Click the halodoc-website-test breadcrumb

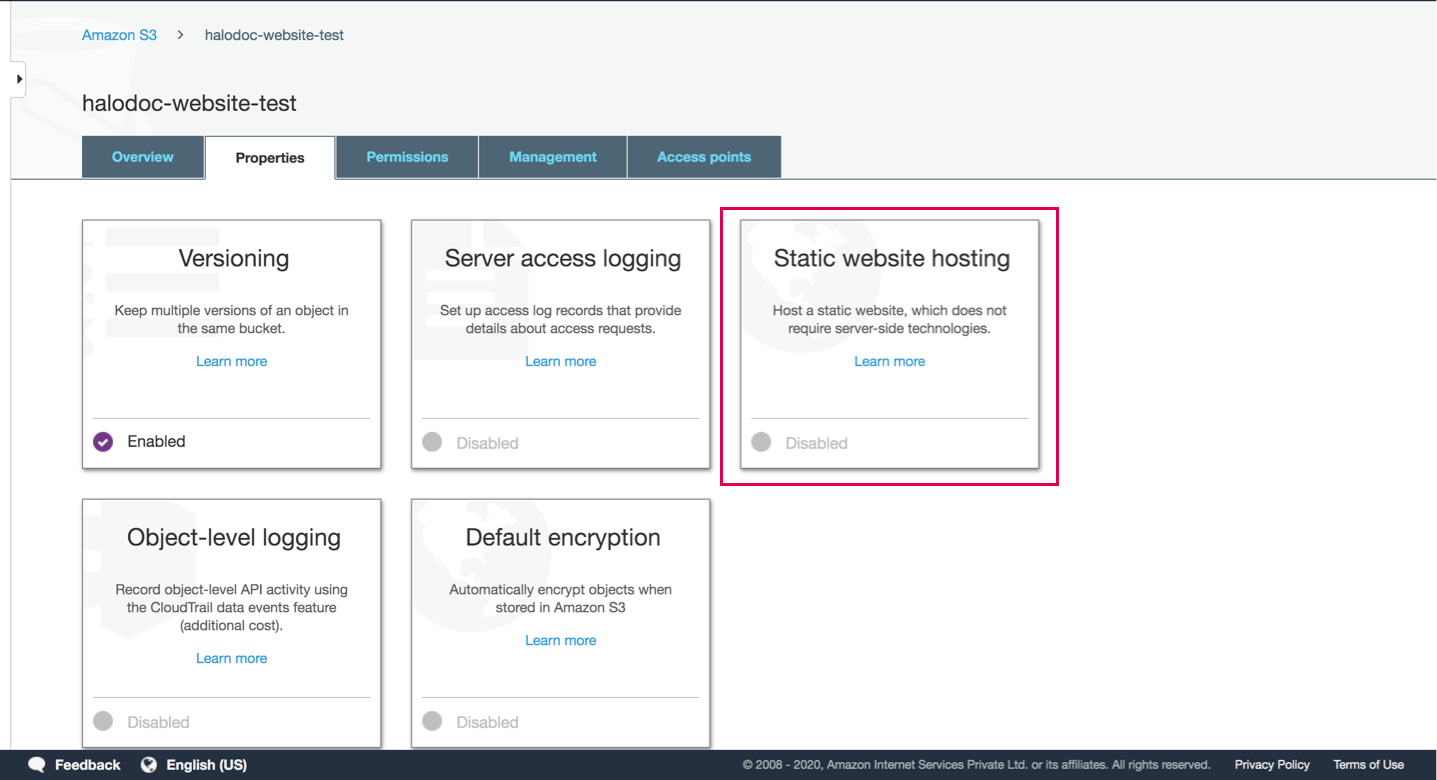click(x=274, y=35)
